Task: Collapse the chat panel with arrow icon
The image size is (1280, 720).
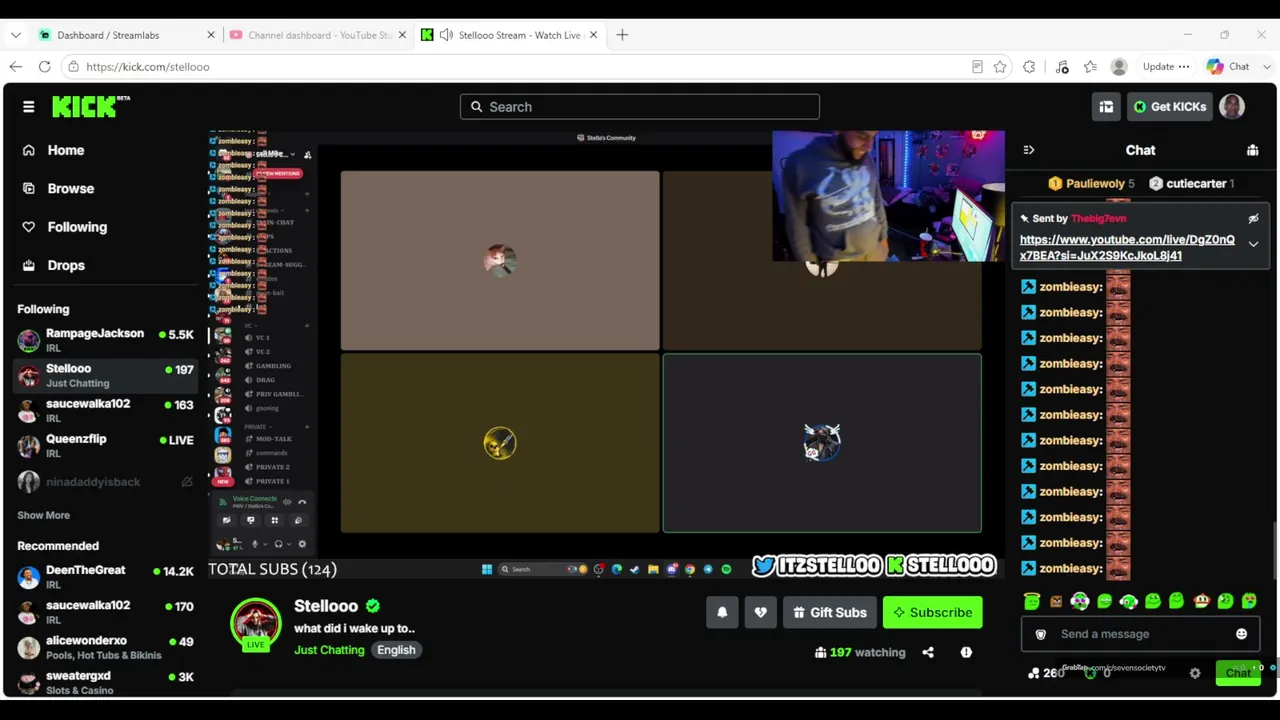Action: point(1028,150)
